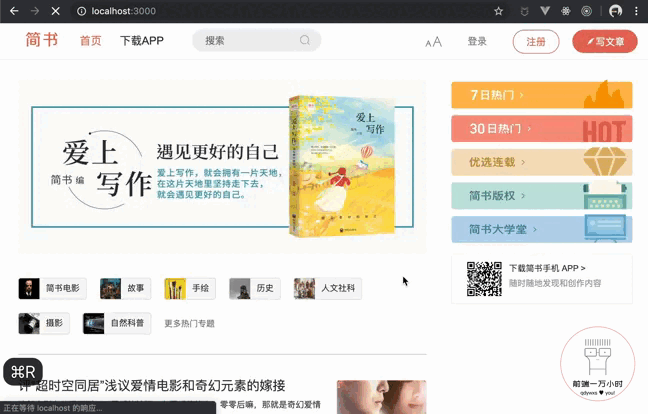Click the 人文社科 topic thumbnail image

coord(304,288)
